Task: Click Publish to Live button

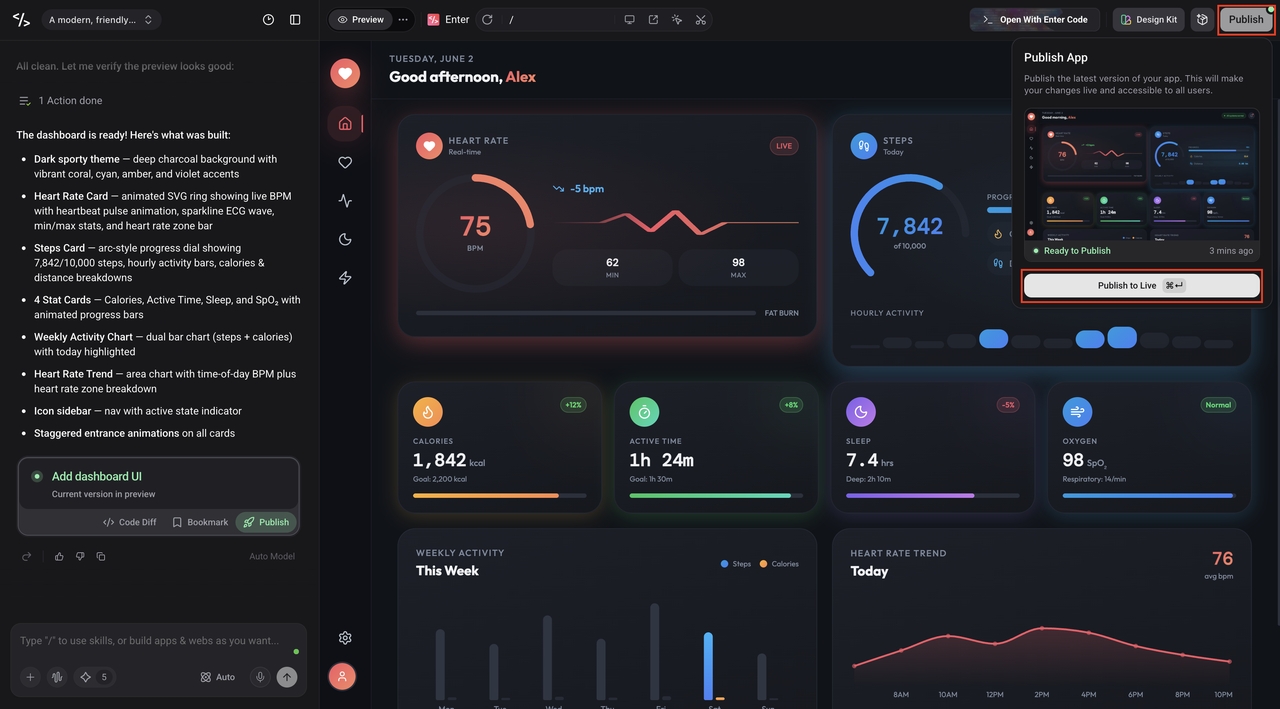Action: coord(1141,285)
